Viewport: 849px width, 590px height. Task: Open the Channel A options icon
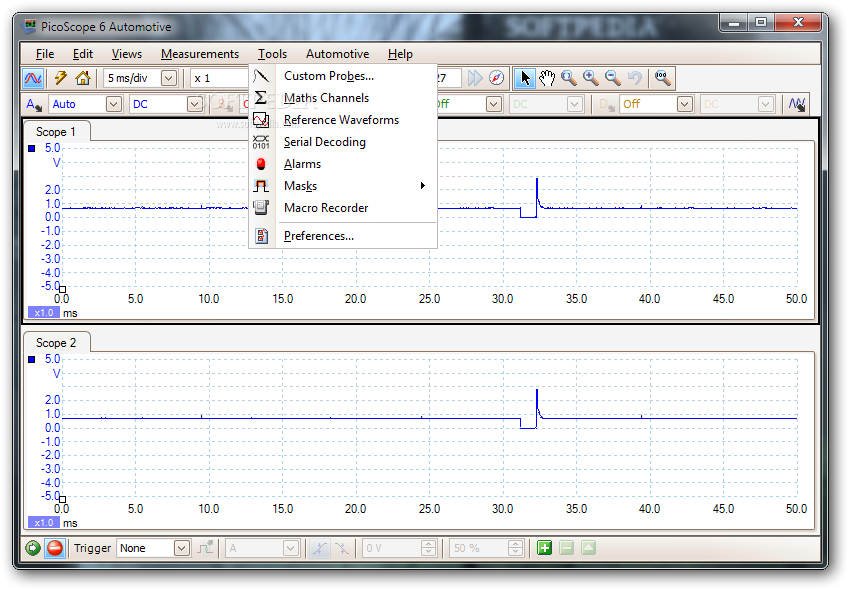pyautogui.click(x=34, y=104)
